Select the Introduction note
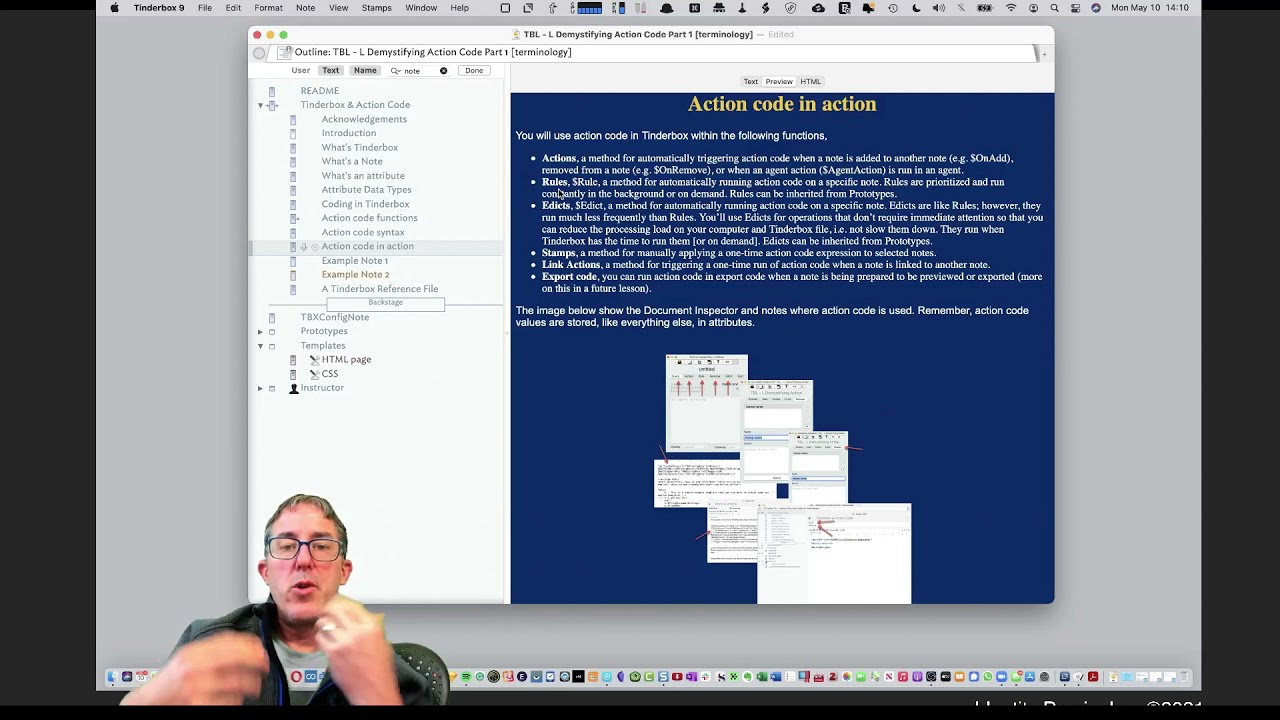 pos(349,133)
